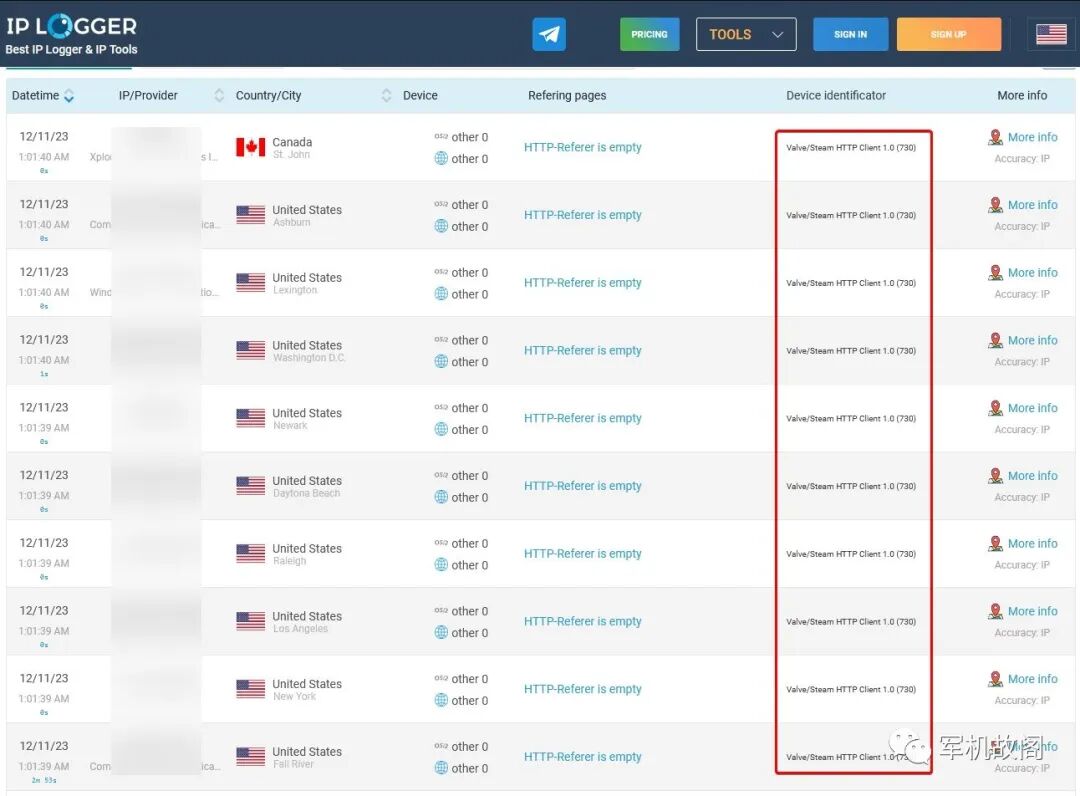Open More info for Lexington row
This screenshot has width=1080, height=796.
[x=1032, y=273]
